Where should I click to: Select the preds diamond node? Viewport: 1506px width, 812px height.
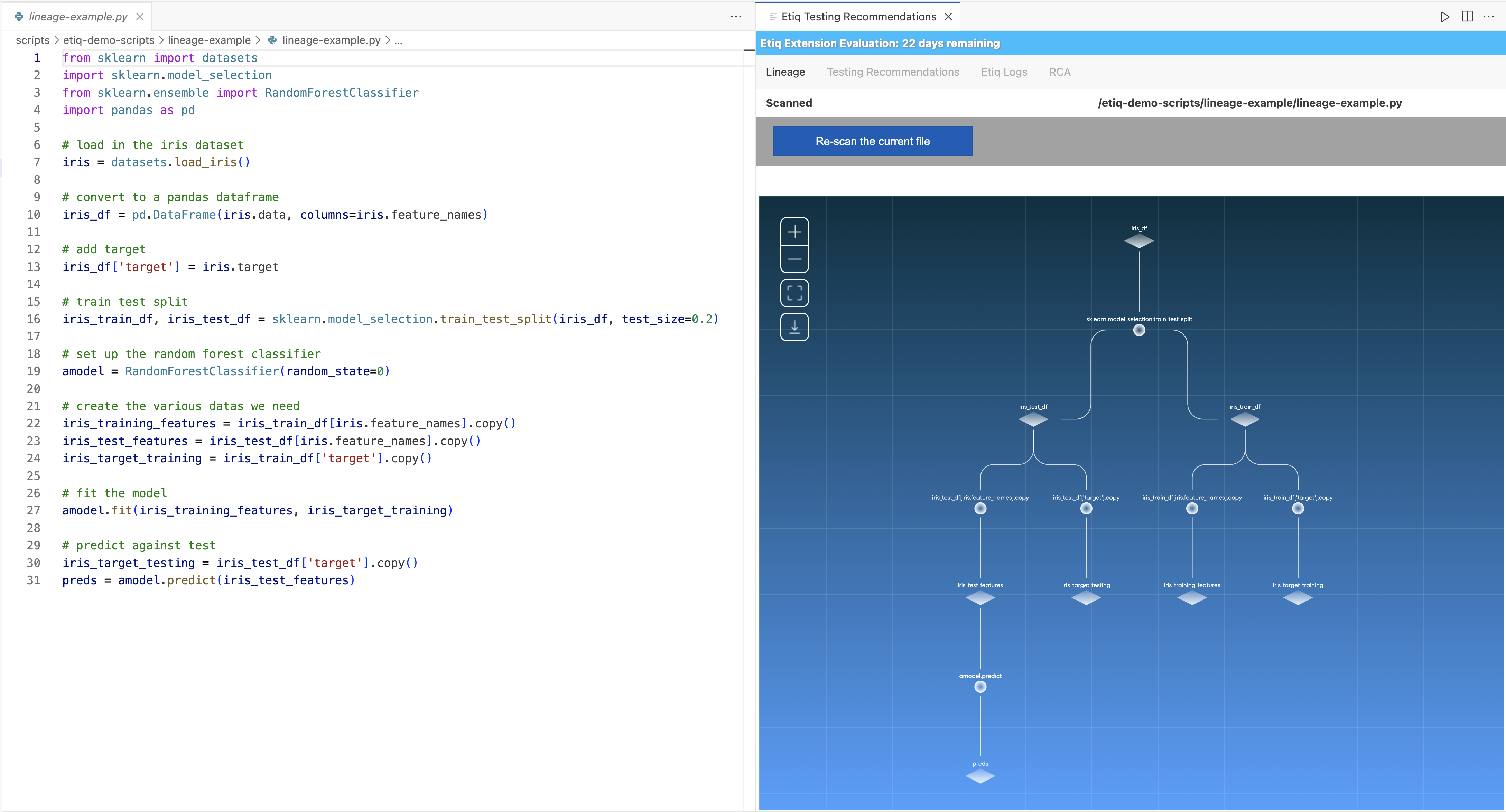pyautogui.click(x=980, y=776)
